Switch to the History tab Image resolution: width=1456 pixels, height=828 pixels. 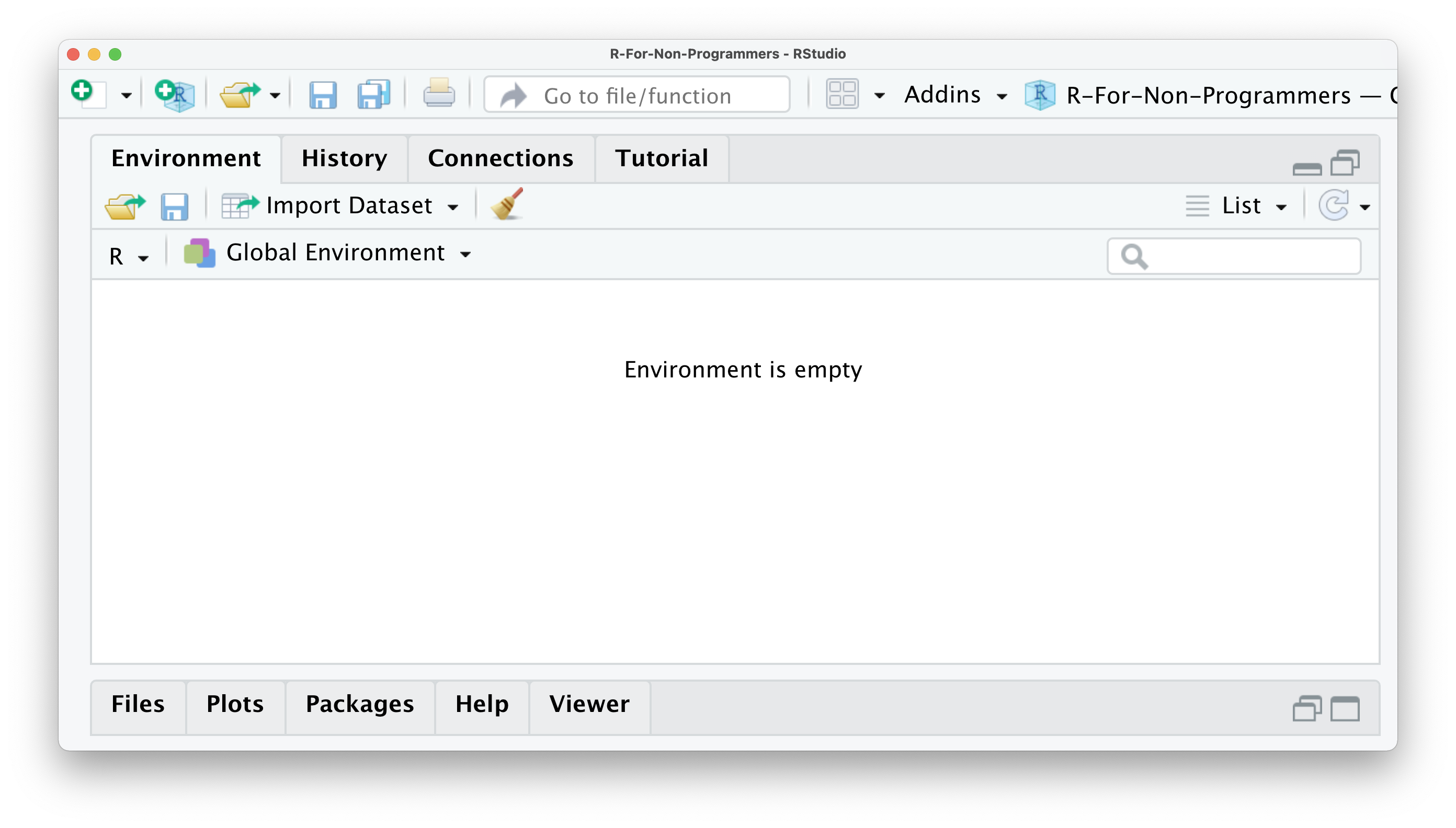click(344, 159)
